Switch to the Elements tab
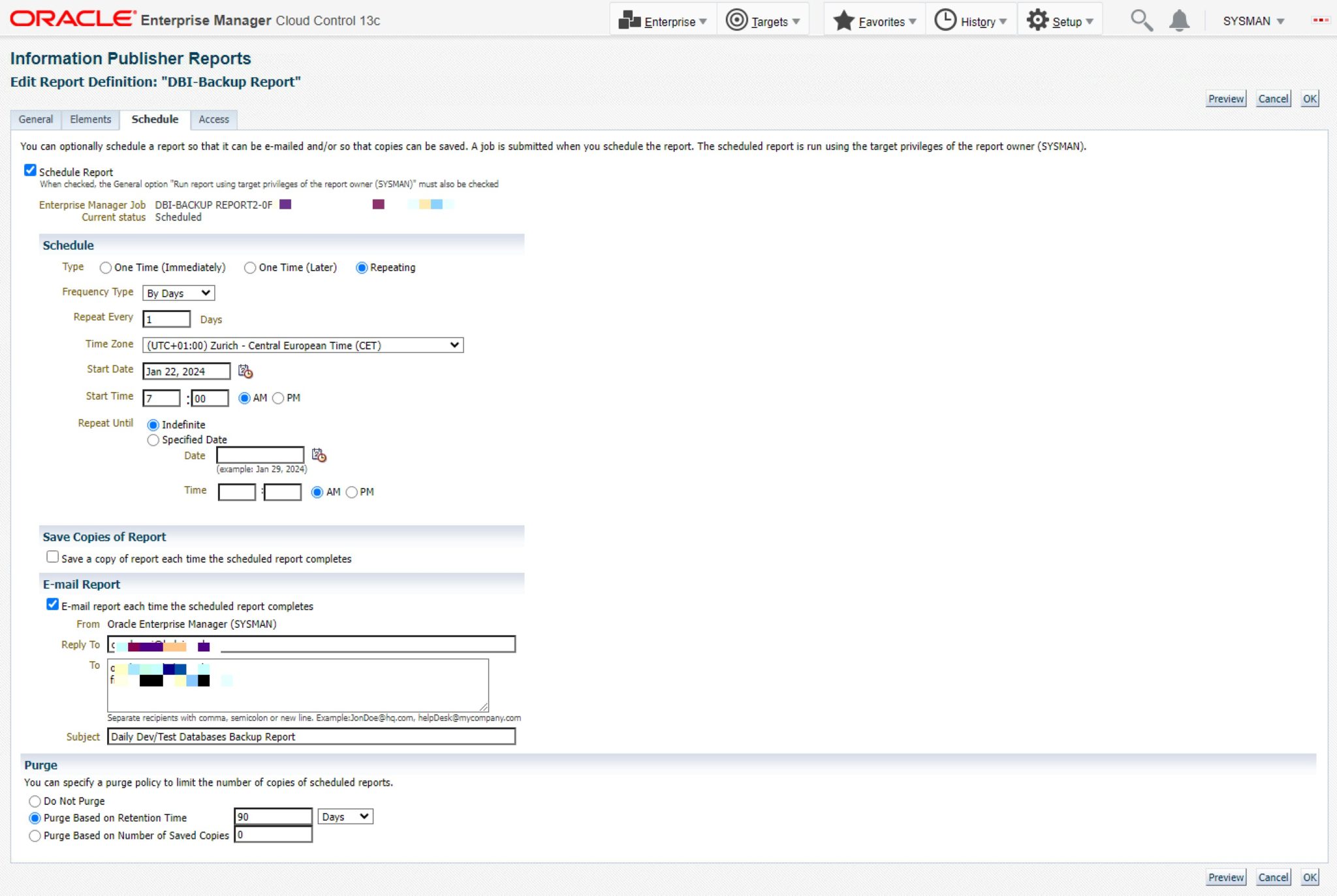The width and height of the screenshot is (1337, 896). point(90,119)
